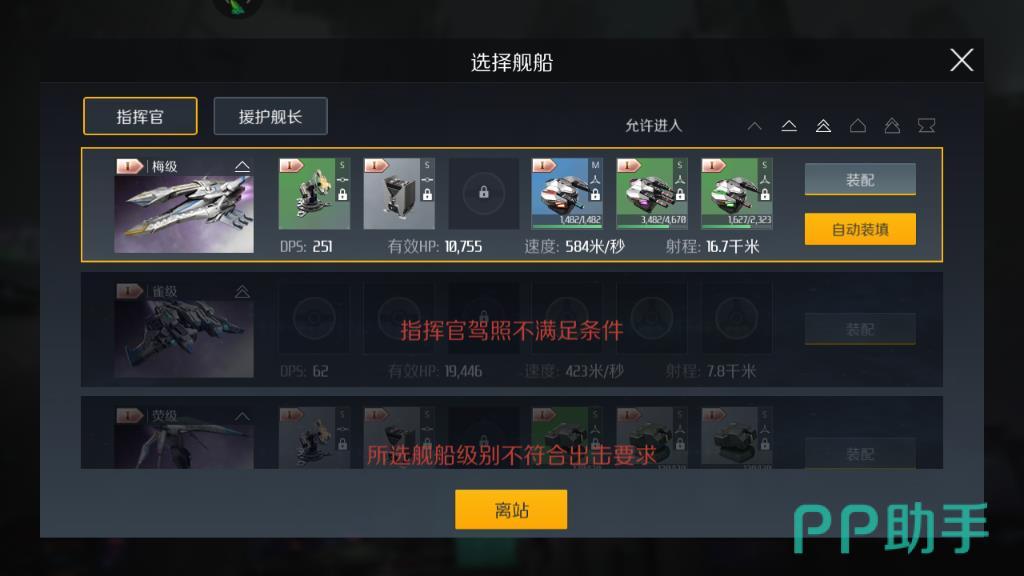This screenshot has height=576, width=1024.
Task: Switch to the 援护舰长 tab
Action: pos(270,116)
